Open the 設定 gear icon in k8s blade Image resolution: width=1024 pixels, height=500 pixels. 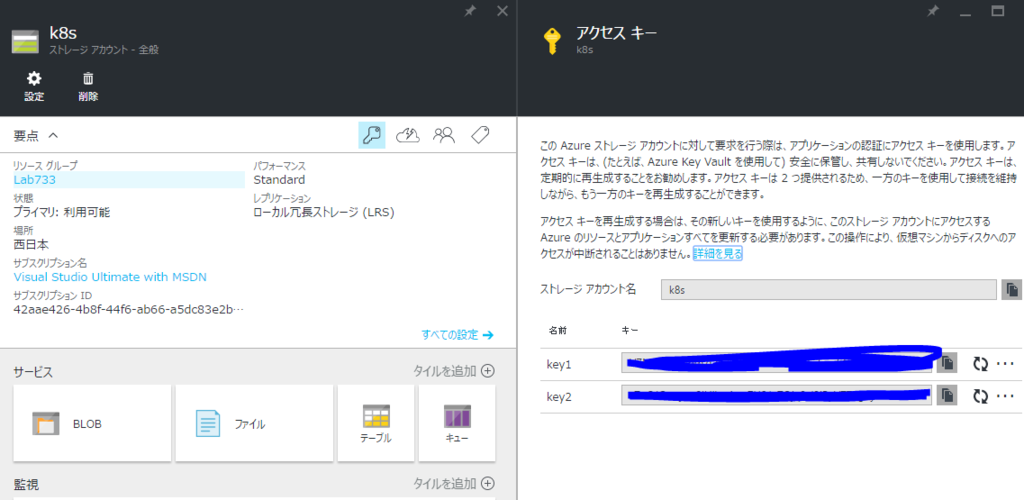[x=34, y=79]
